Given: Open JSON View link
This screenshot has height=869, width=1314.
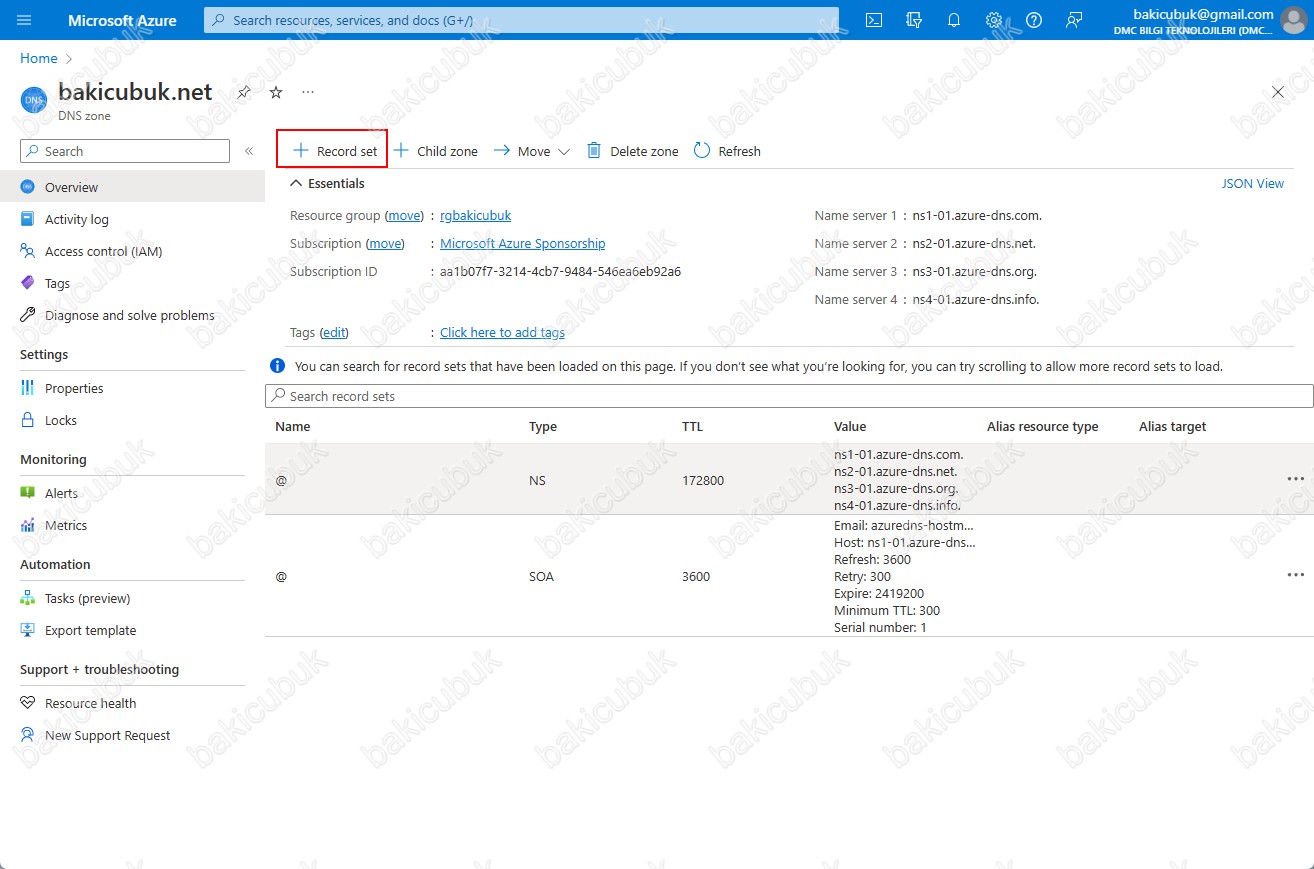Looking at the screenshot, I should 1253,183.
